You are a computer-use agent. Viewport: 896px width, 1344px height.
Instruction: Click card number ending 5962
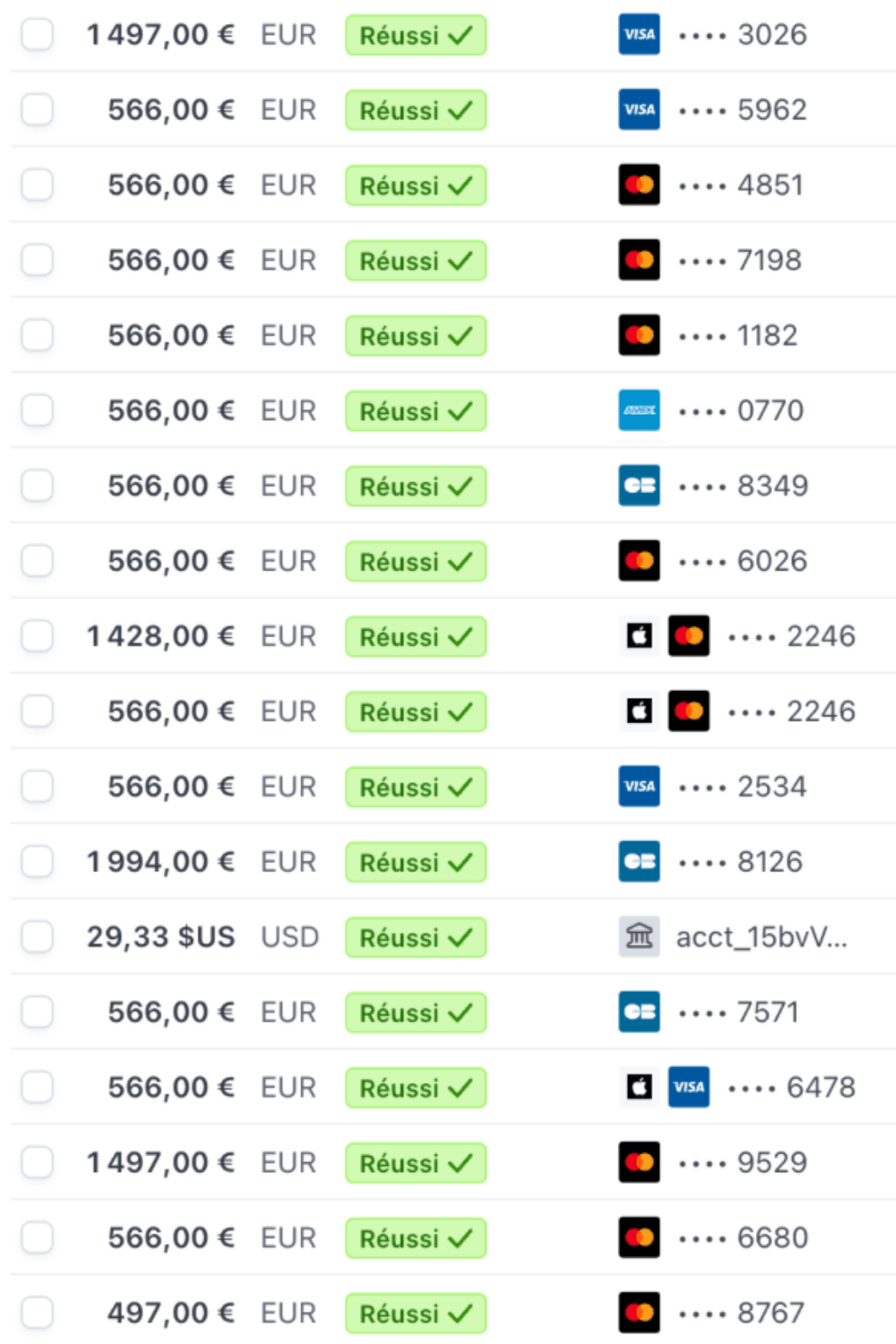pos(771,110)
